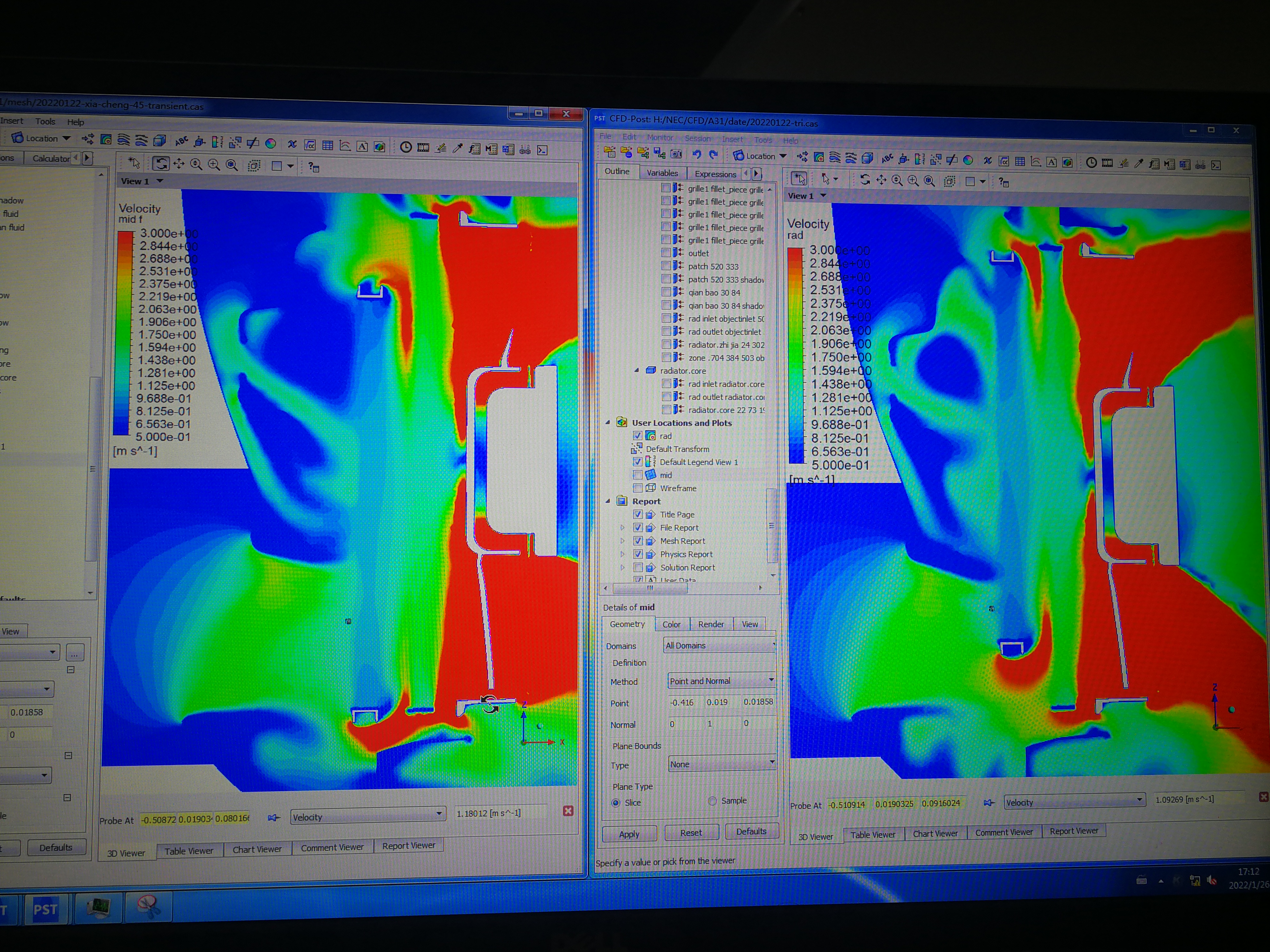Insert a Table in right window toolbar
The height and width of the screenshot is (952, 1270).
point(1020,162)
